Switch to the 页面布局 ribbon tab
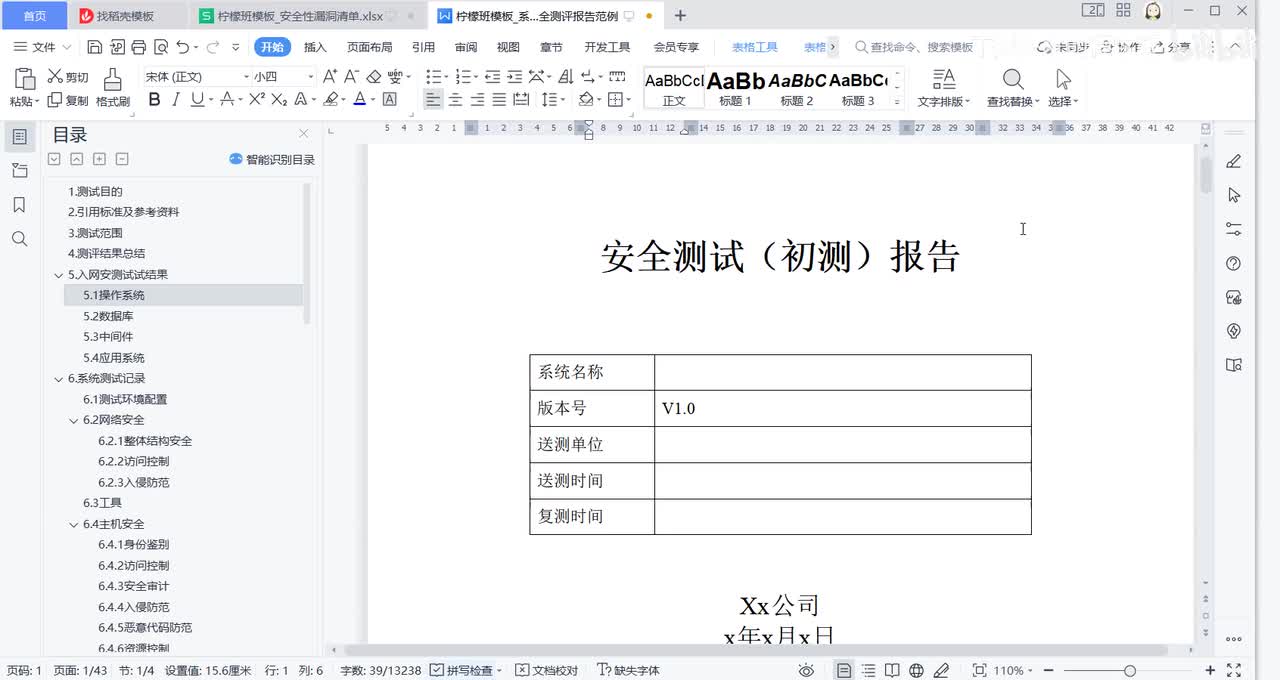The height and width of the screenshot is (680, 1280). coord(369,47)
